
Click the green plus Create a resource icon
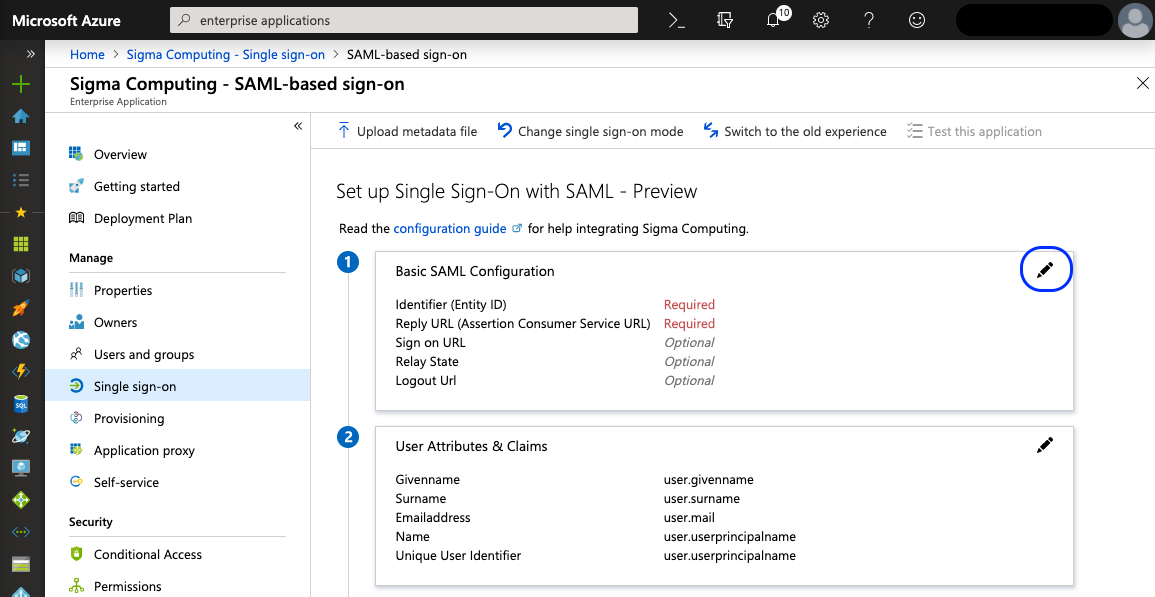coord(21,84)
